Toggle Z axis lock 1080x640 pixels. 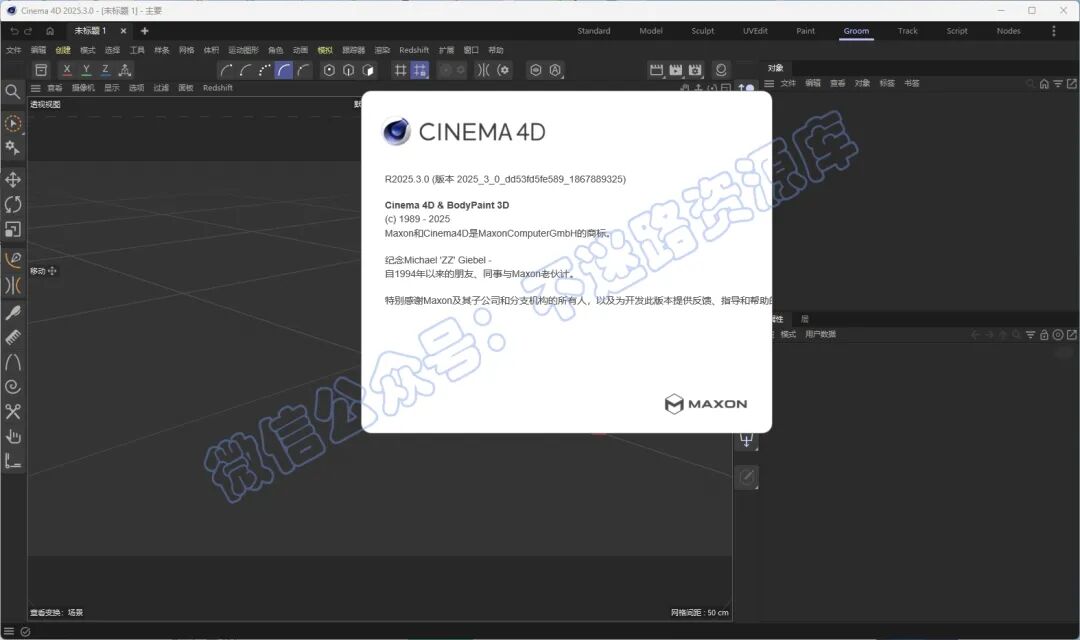[105, 70]
